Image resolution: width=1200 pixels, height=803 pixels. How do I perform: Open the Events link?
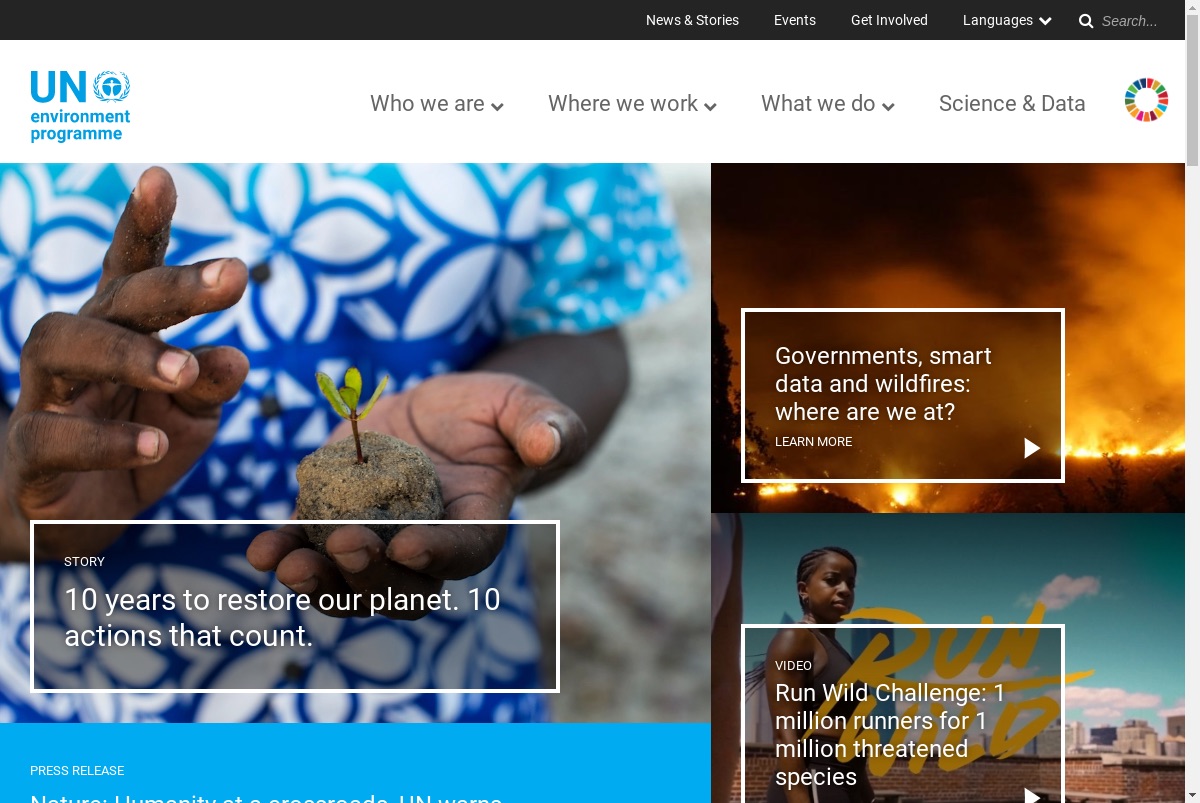(x=795, y=20)
